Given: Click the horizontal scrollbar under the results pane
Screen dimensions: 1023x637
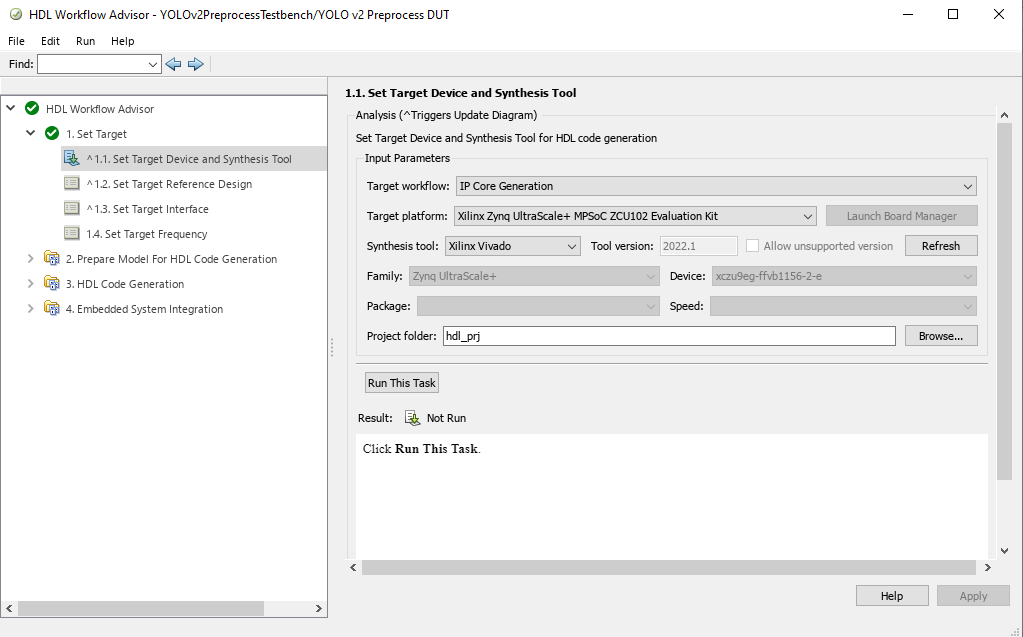Looking at the screenshot, I should point(668,568).
